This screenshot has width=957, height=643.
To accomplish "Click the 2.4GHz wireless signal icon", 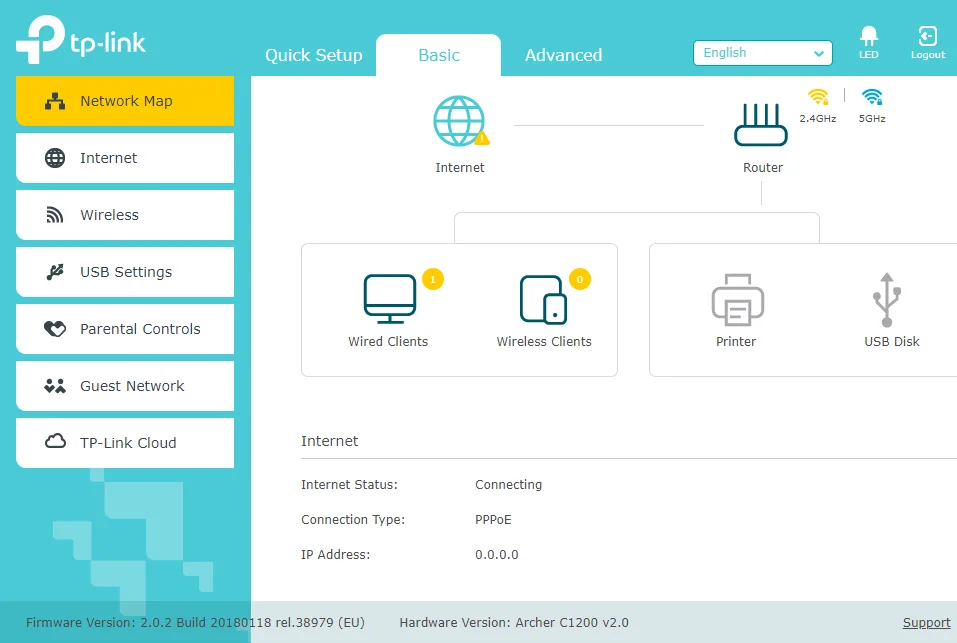I will click(x=818, y=97).
